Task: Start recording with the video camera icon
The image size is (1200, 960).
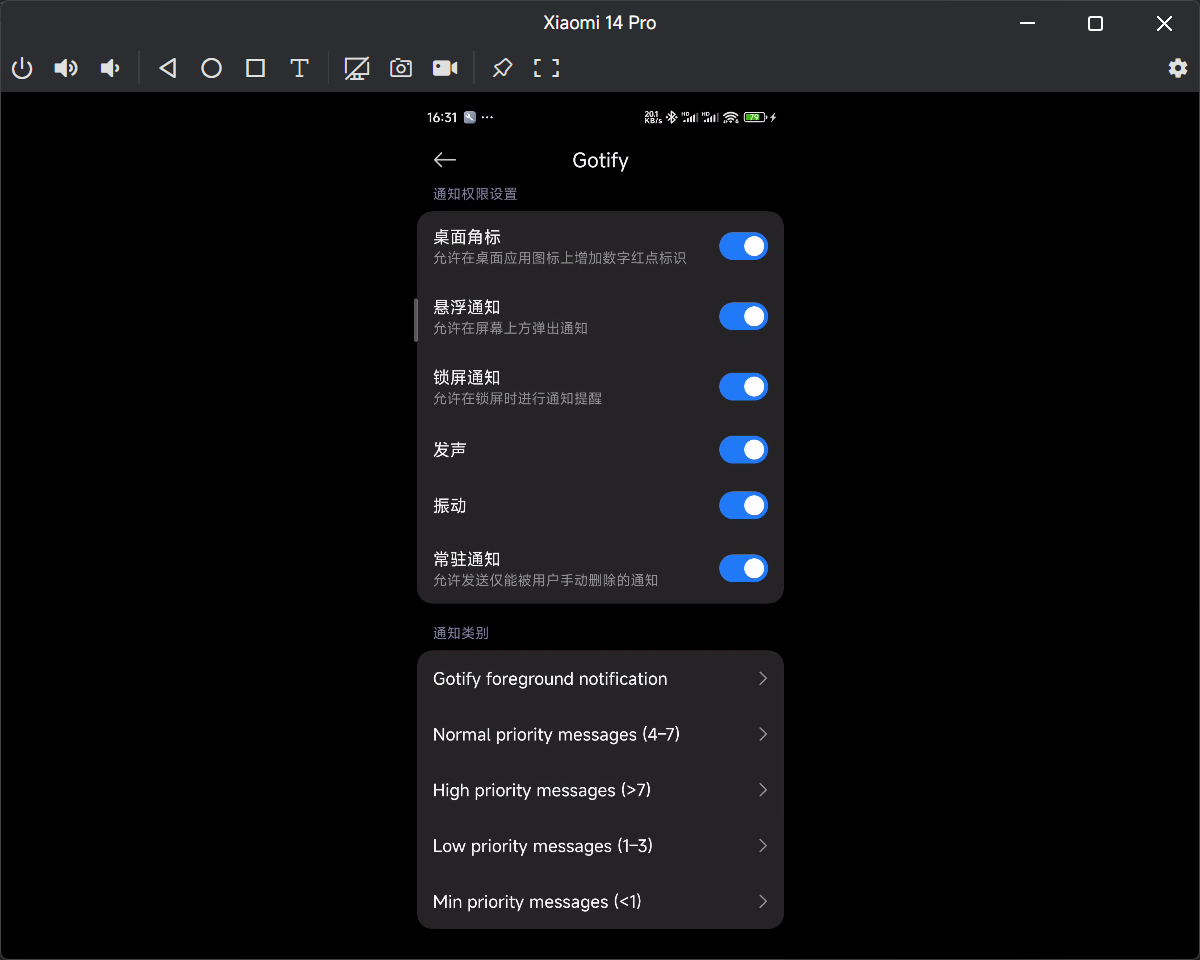Action: click(445, 68)
